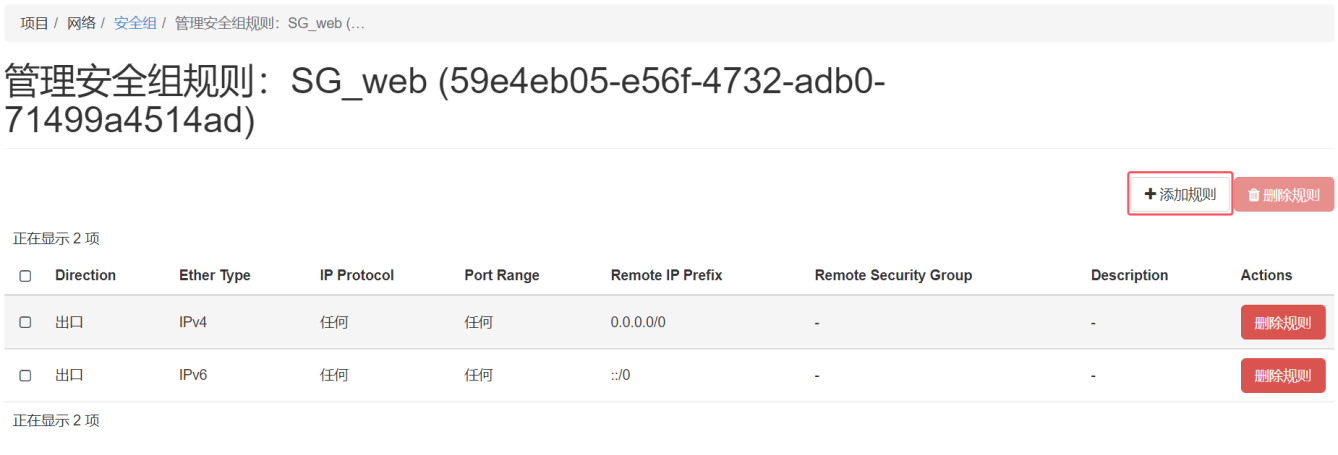
Task: Click the plus icon on 添加规则
Action: (1150, 195)
